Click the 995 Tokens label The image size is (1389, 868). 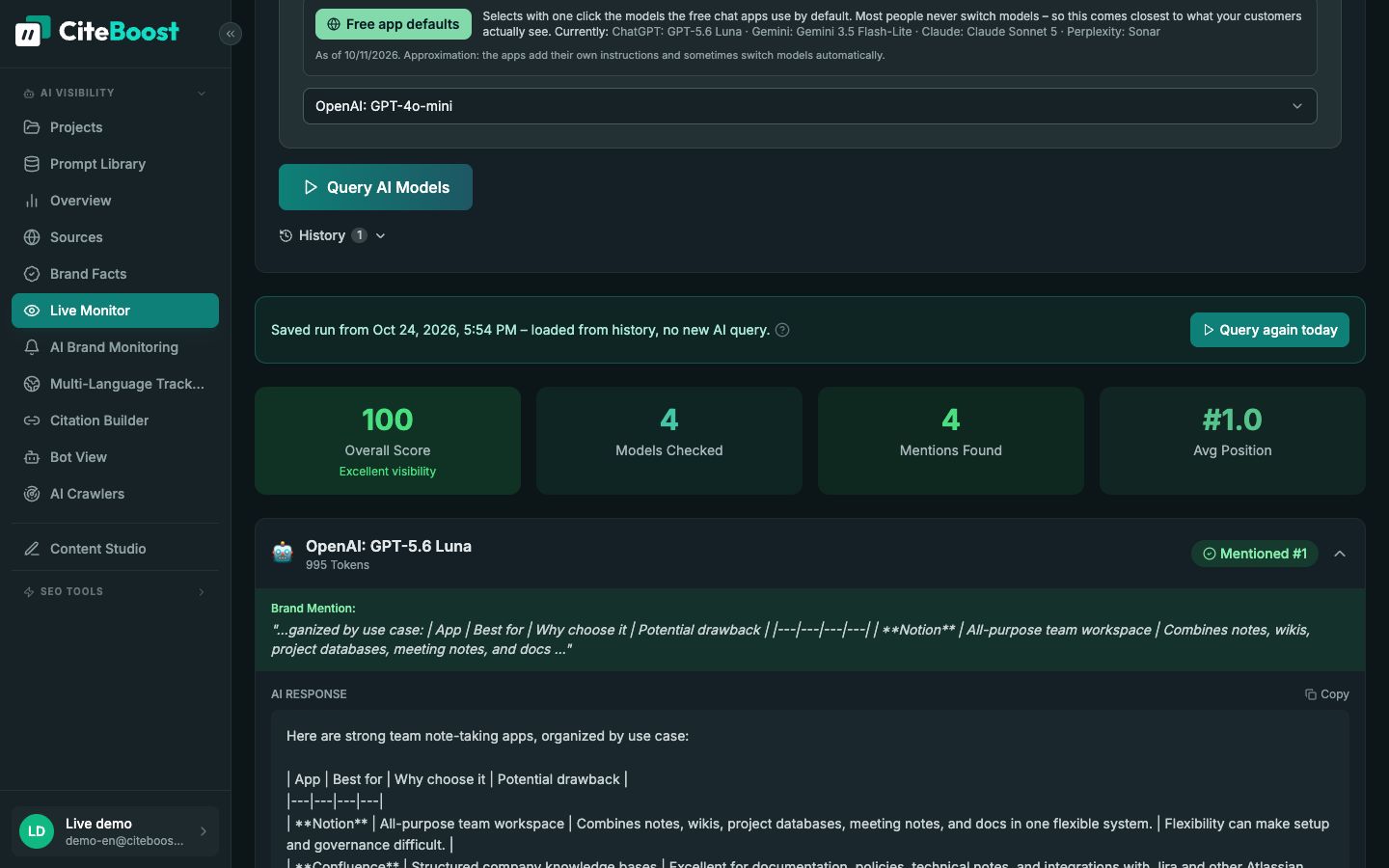pyautogui.click(x=338, y=565)
